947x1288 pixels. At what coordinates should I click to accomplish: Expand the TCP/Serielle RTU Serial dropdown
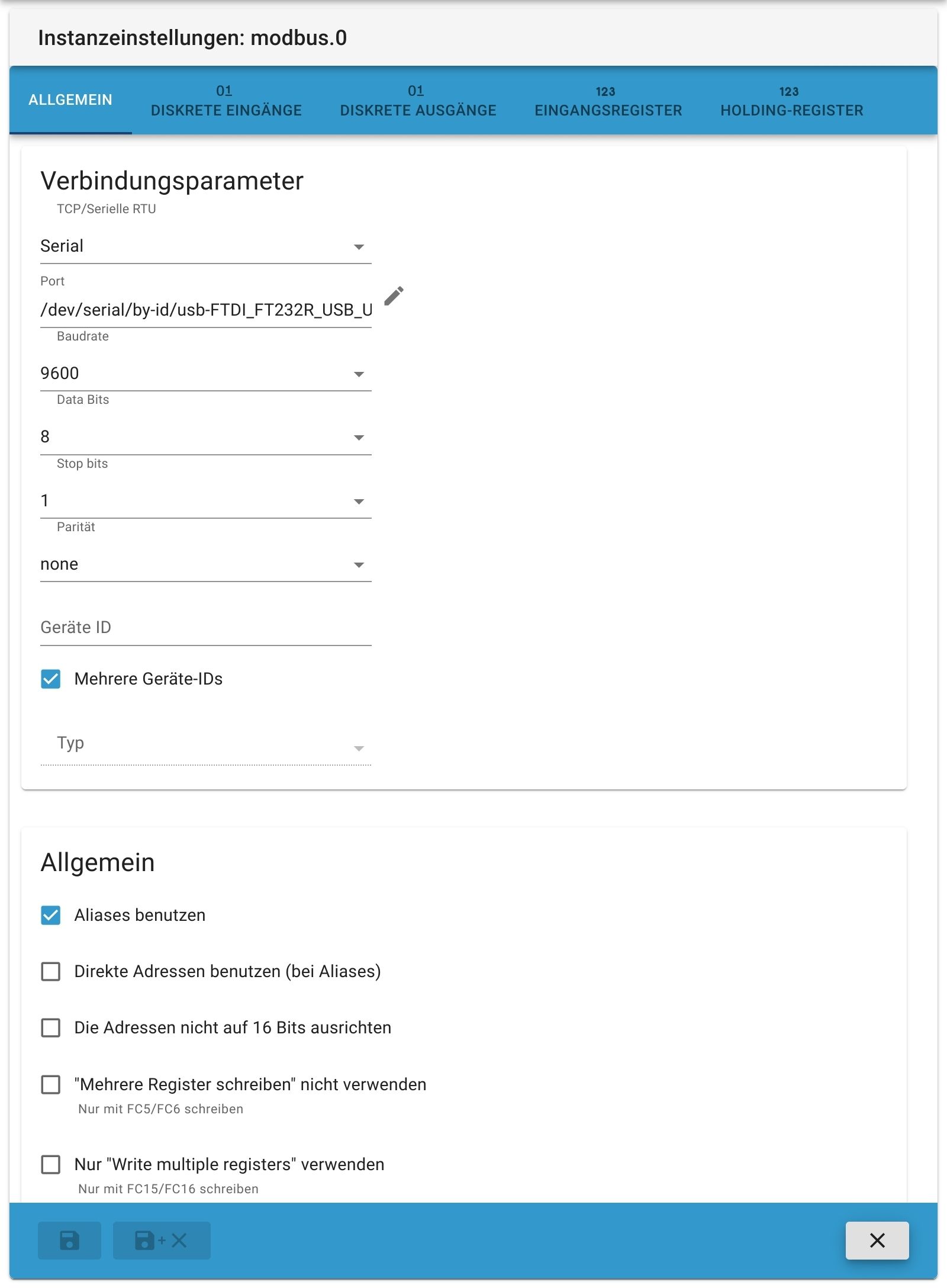(205, 246)
